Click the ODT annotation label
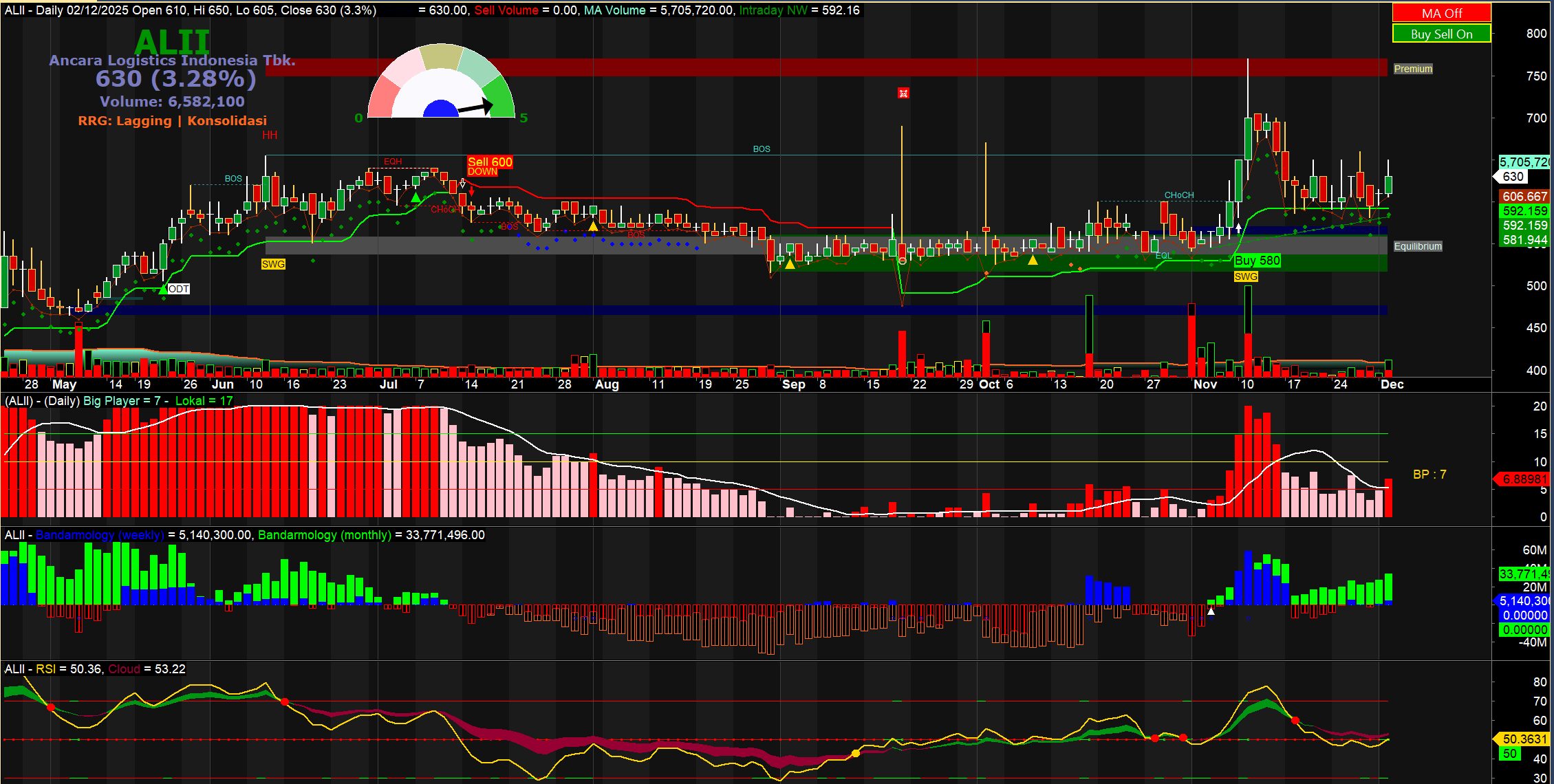1554x784 pixels. tap(179, 289)
